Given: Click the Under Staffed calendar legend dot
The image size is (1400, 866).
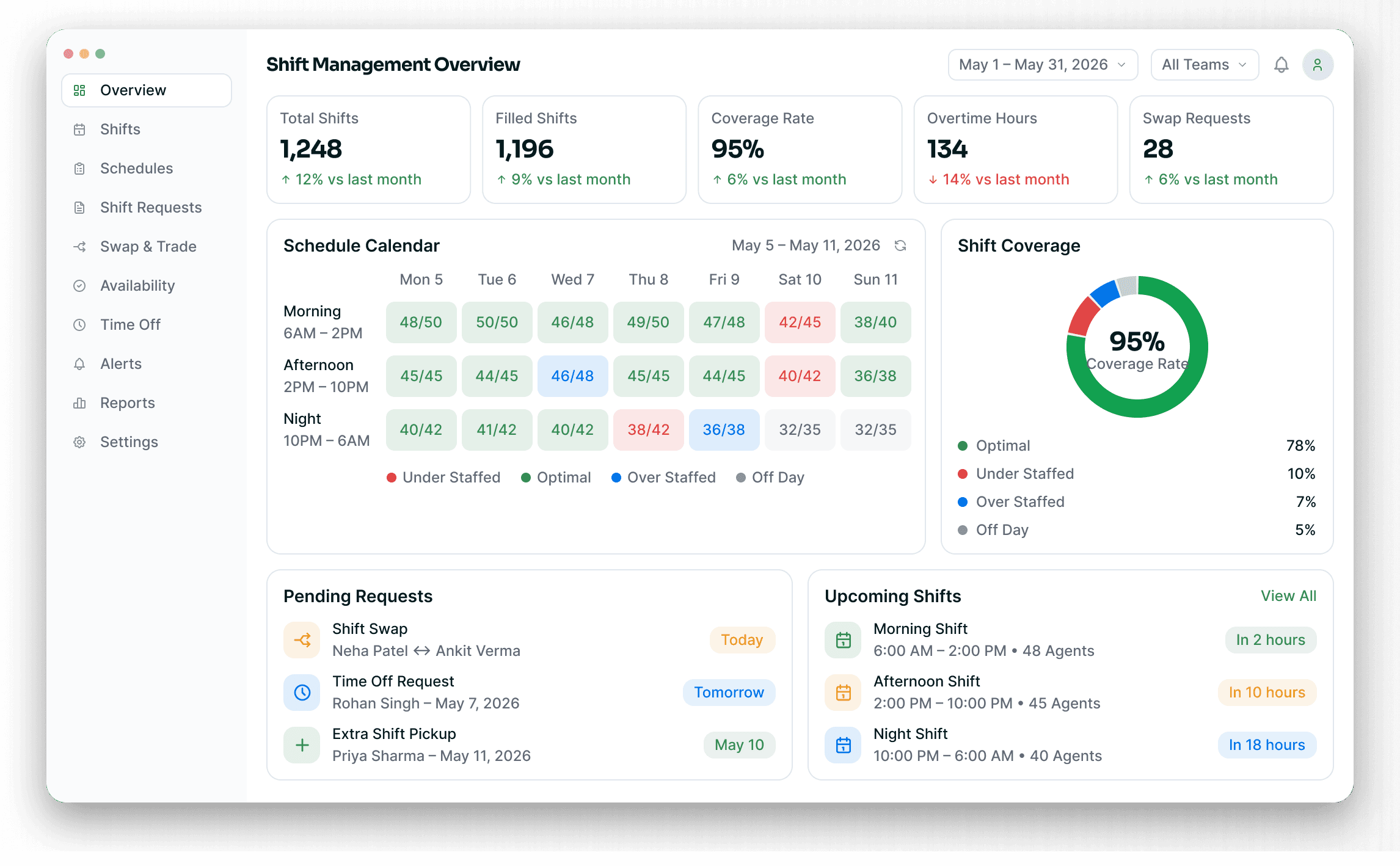Looking at the screenshot, I should pos(392,478).
